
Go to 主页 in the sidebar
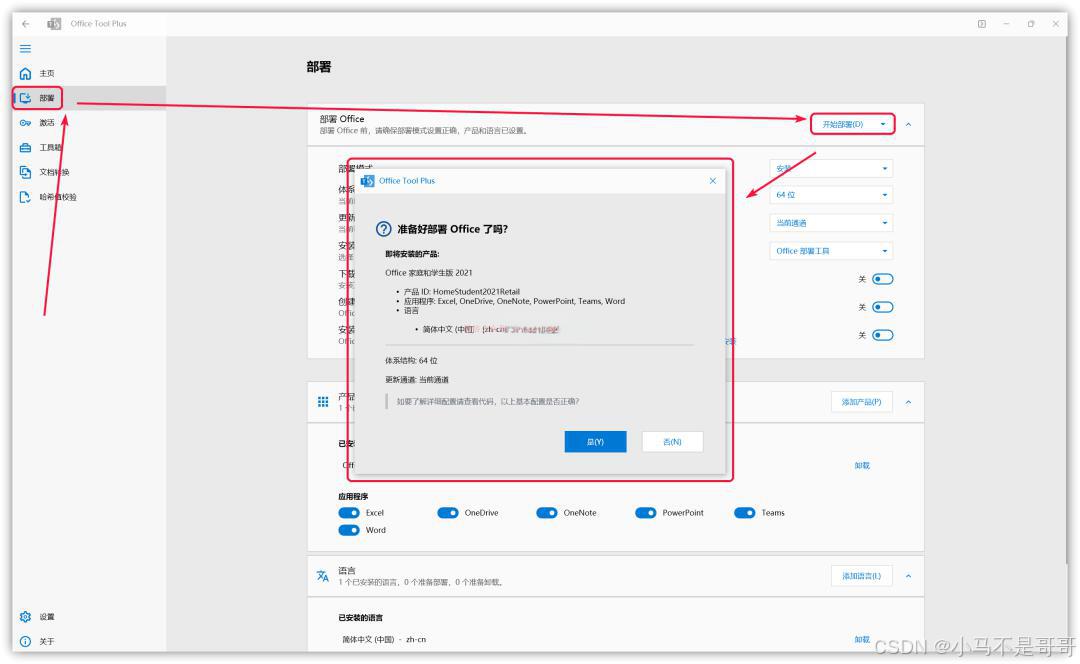(x=90, y=73)
